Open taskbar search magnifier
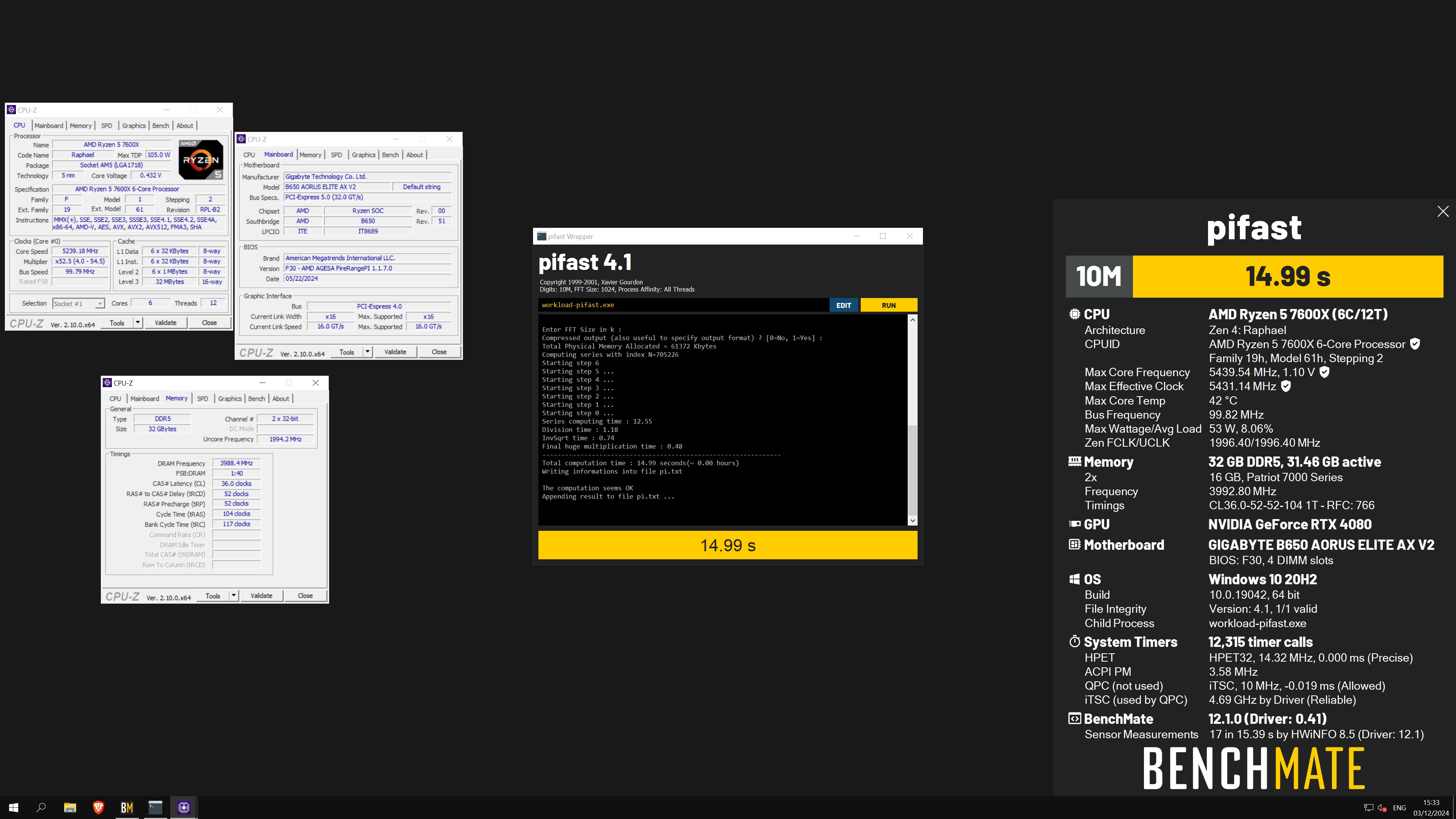The height and width of the screenshot is (819, 1456). pyautogui.click(x=41, y=808)
